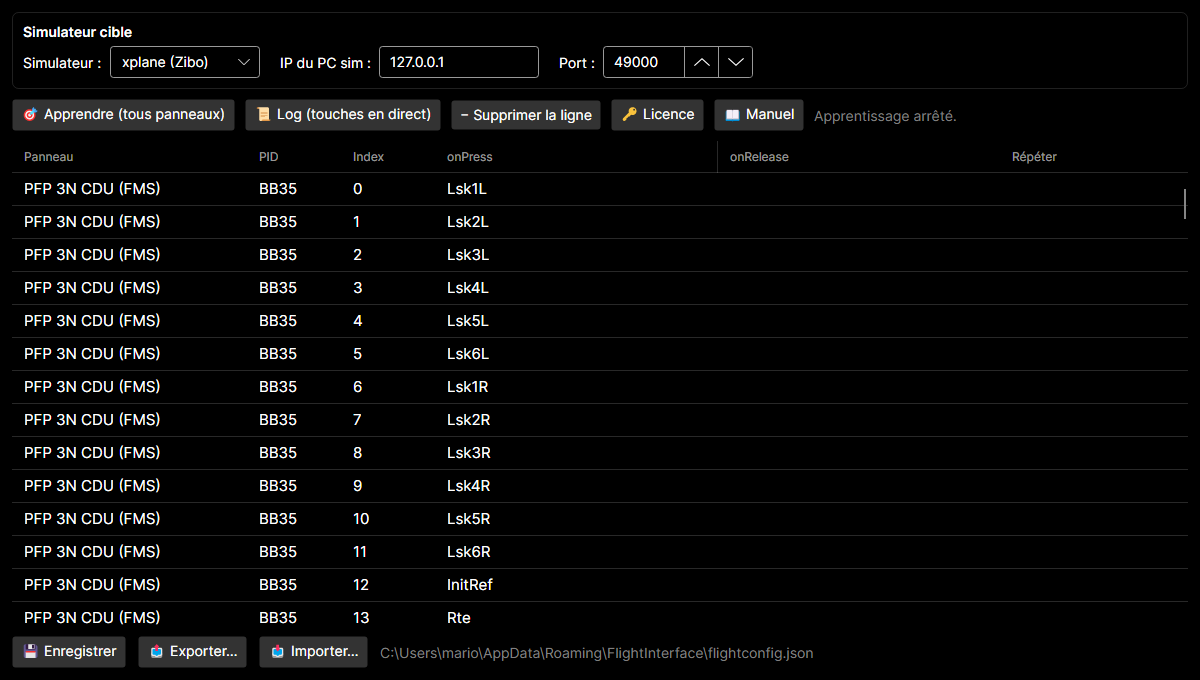This screenshot has height=680, width=1200.
Task: Click the Apprentissage arrêté status text
Action: click(885, 116)
